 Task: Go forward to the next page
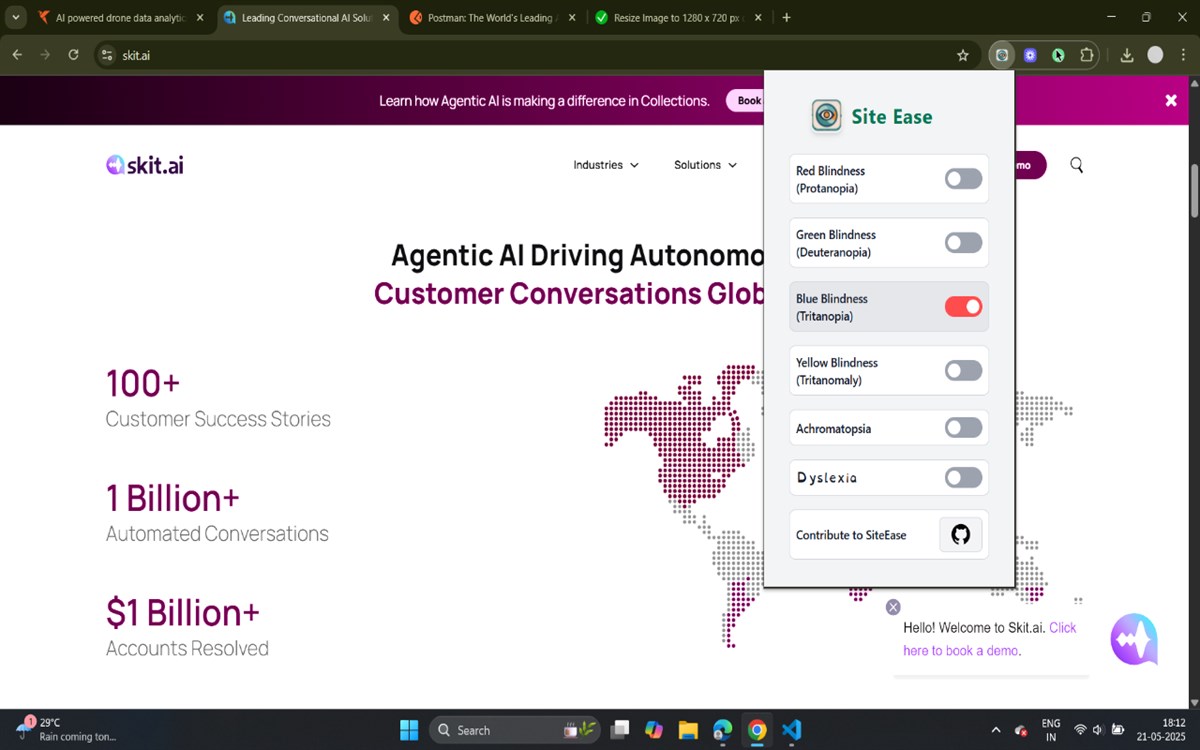pos(45,55)
